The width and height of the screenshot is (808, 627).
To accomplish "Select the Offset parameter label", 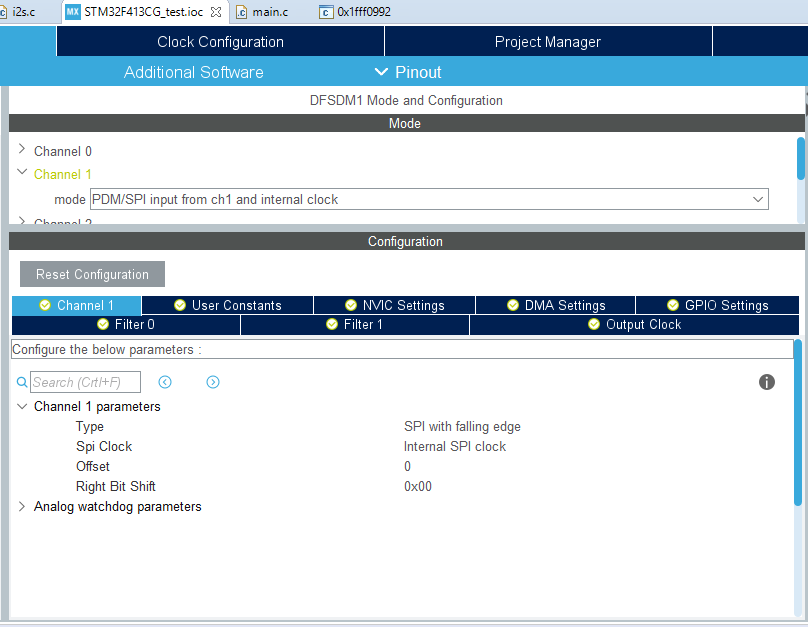I will pyautogui.click(x=93, y=466).
